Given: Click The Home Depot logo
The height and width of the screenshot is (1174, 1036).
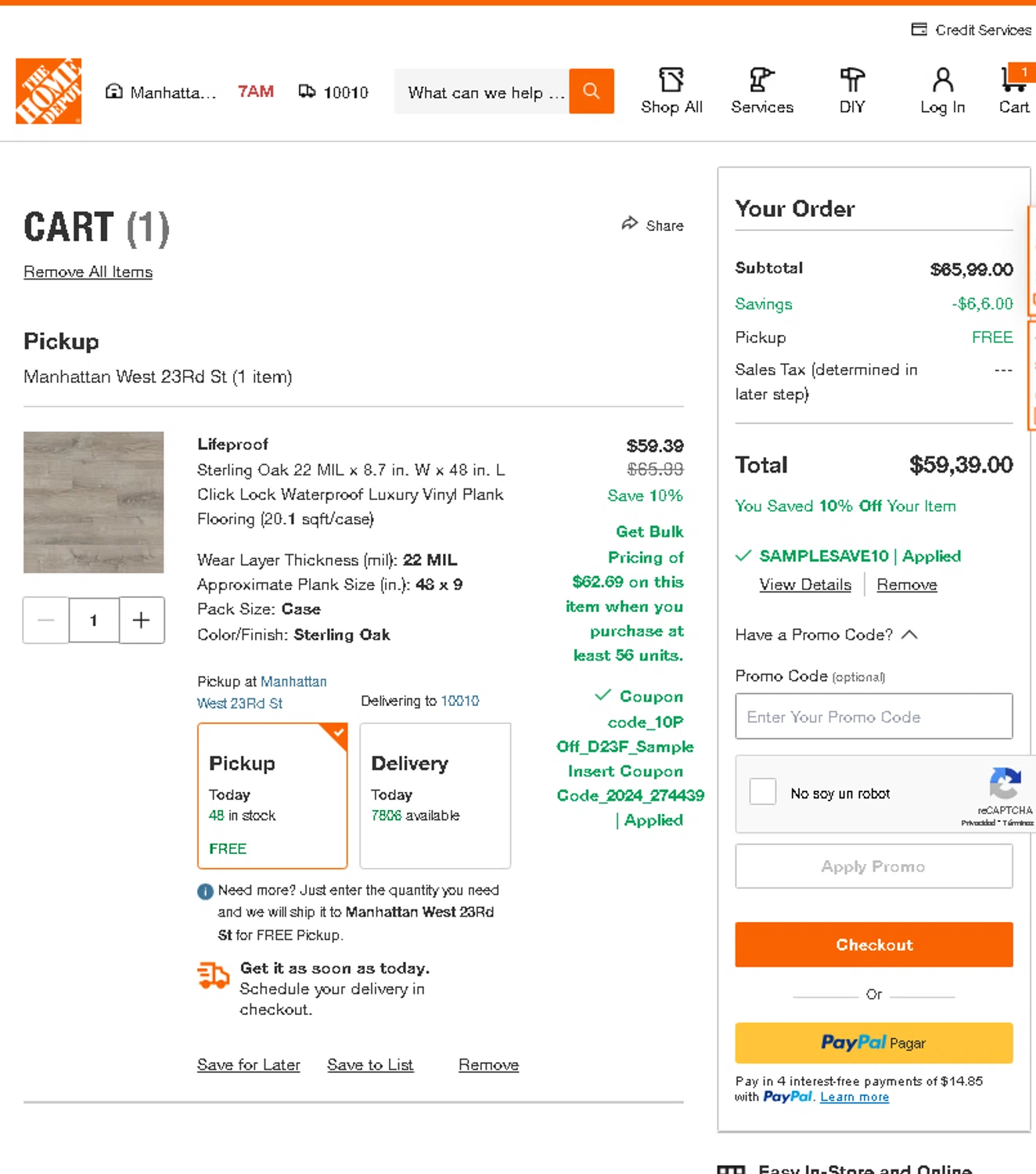Looking at the screenshot, I should [x=49, y=91].
